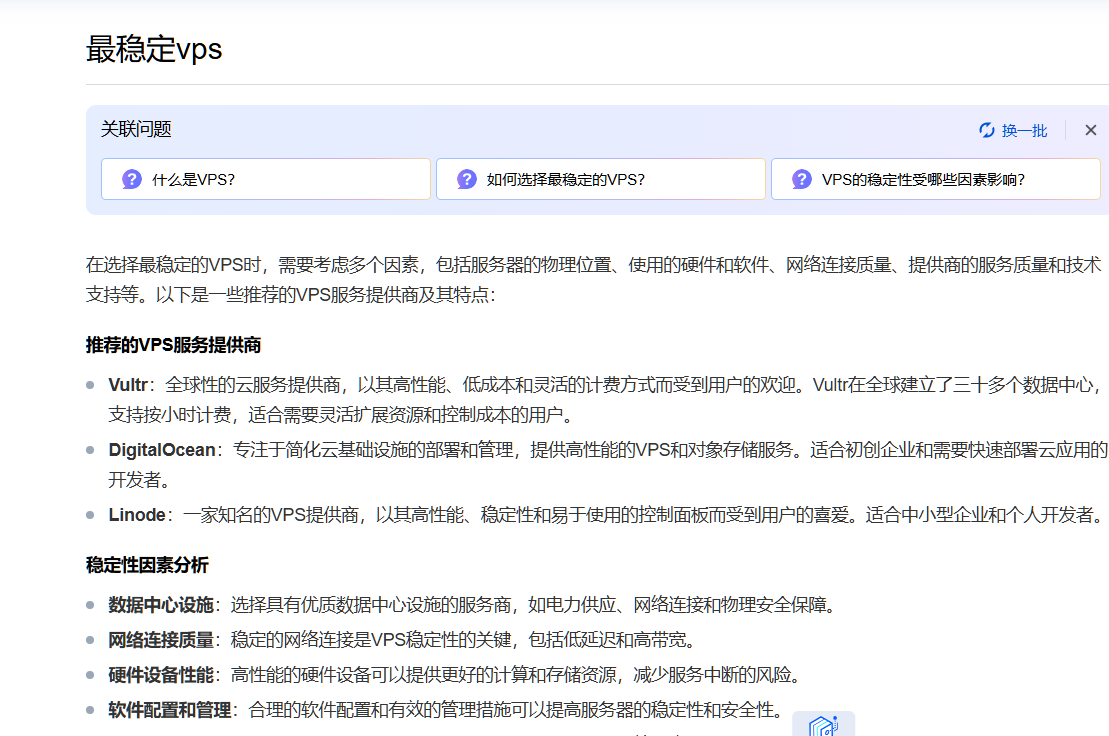Click the bold text 网络连接质量
Screen dimensions: 1109x736
[161, 640]
